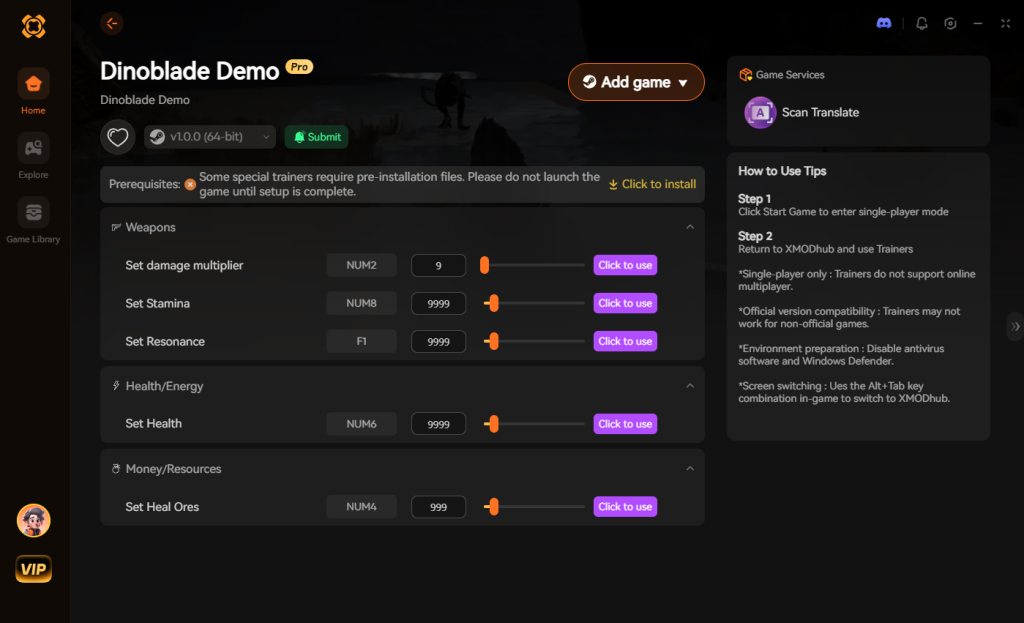Viewport: 1024px width, 623px height.
Task: Open the Game Library sidebar section
Action: (33, 220)
